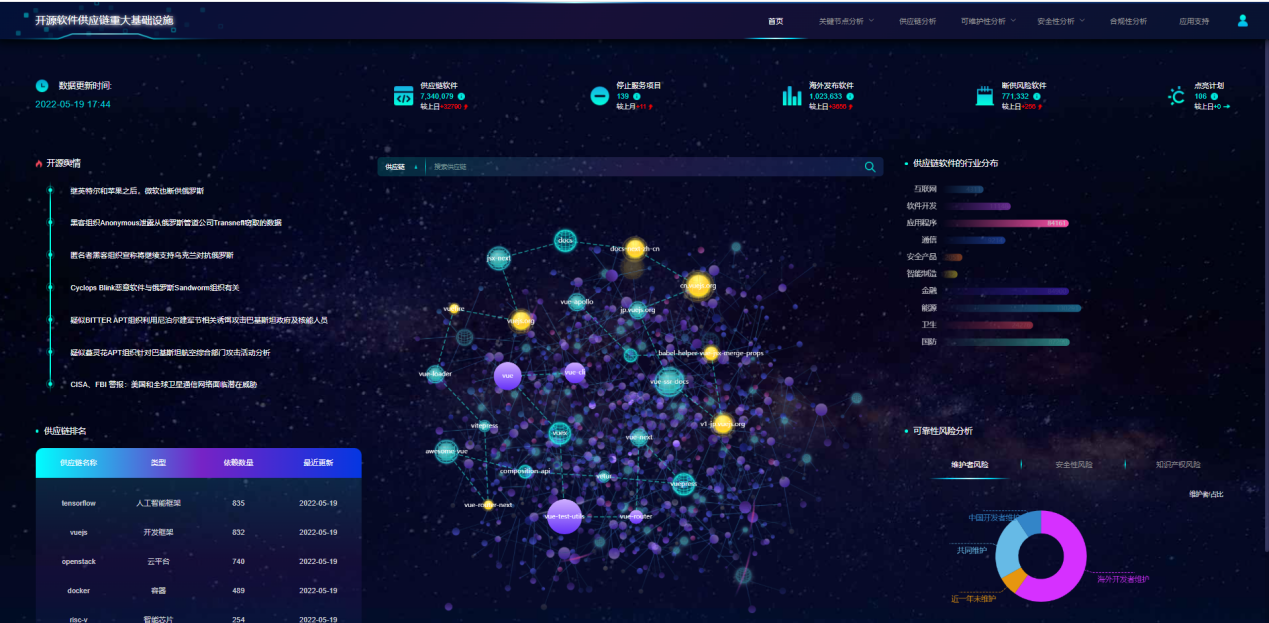Switch to the 维护者风险 tab
The width and height of the screenshot is (1269, 623).
tap(969, 464)
